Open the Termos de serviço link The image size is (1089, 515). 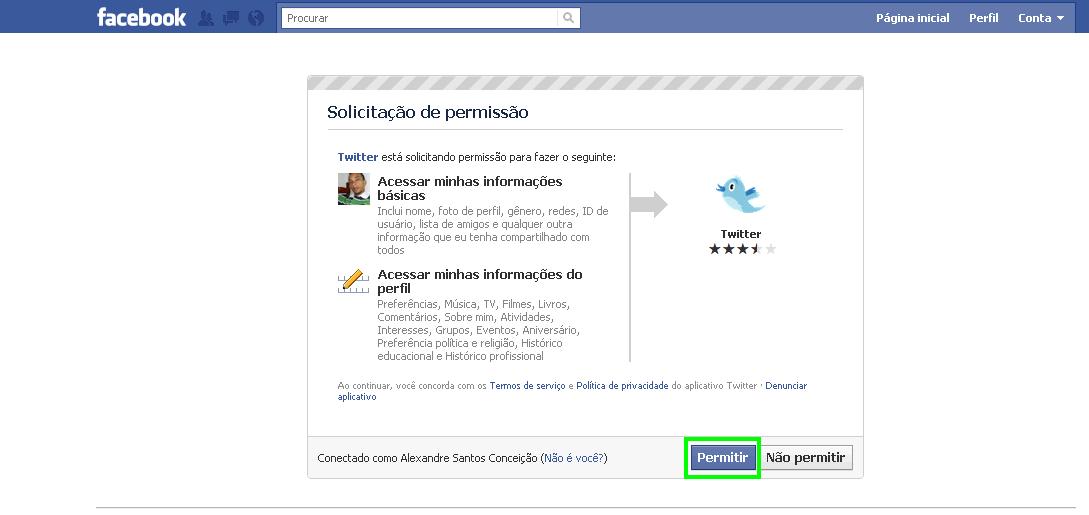(x=527, y=385)
